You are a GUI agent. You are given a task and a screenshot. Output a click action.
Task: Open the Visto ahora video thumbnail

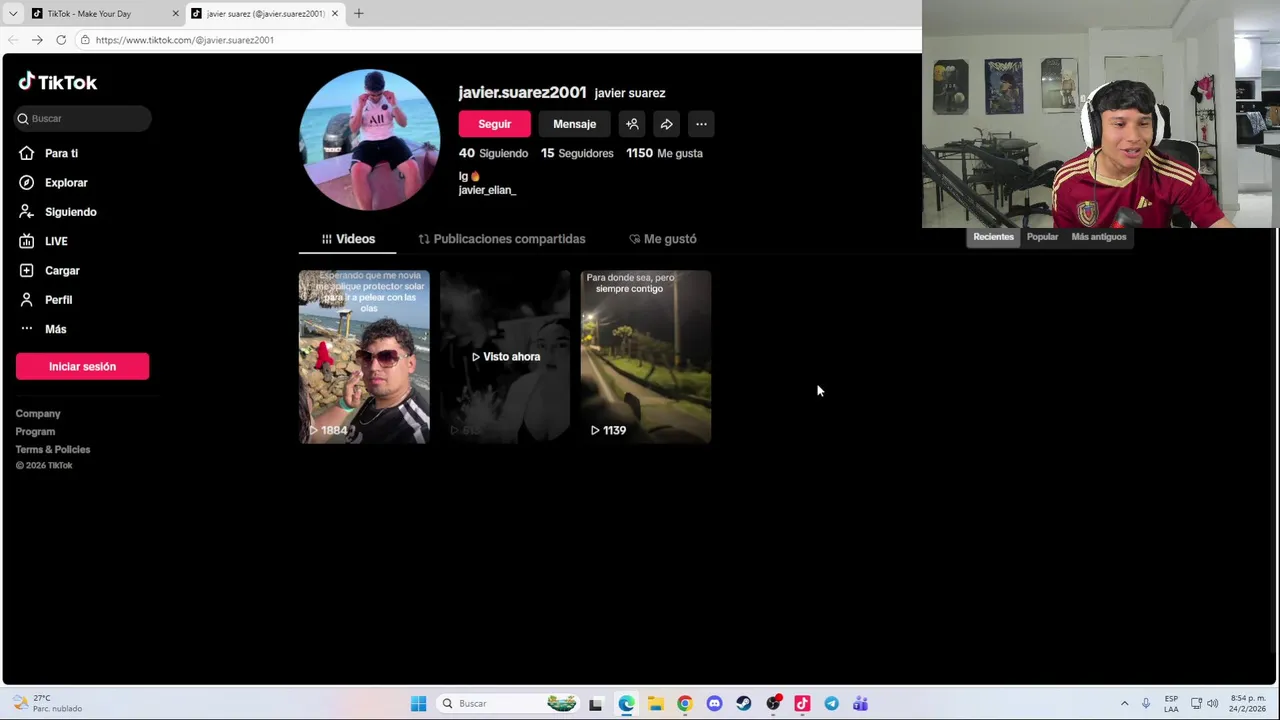[x=505, y=357]
